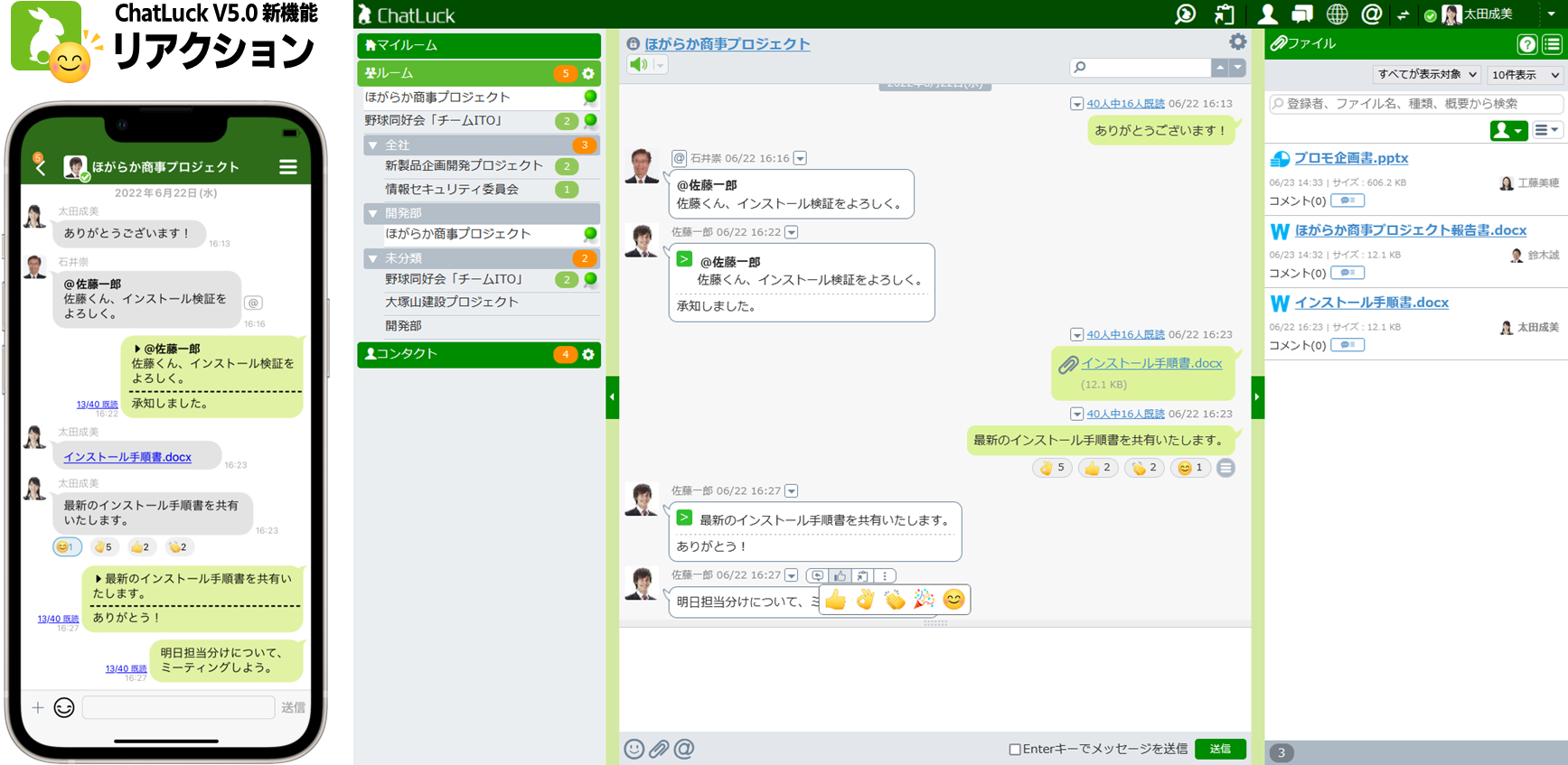Pick the party popper emoji in reaction popup
Image resolution: width=1568 pixels, height=765 pixels.
924,600
